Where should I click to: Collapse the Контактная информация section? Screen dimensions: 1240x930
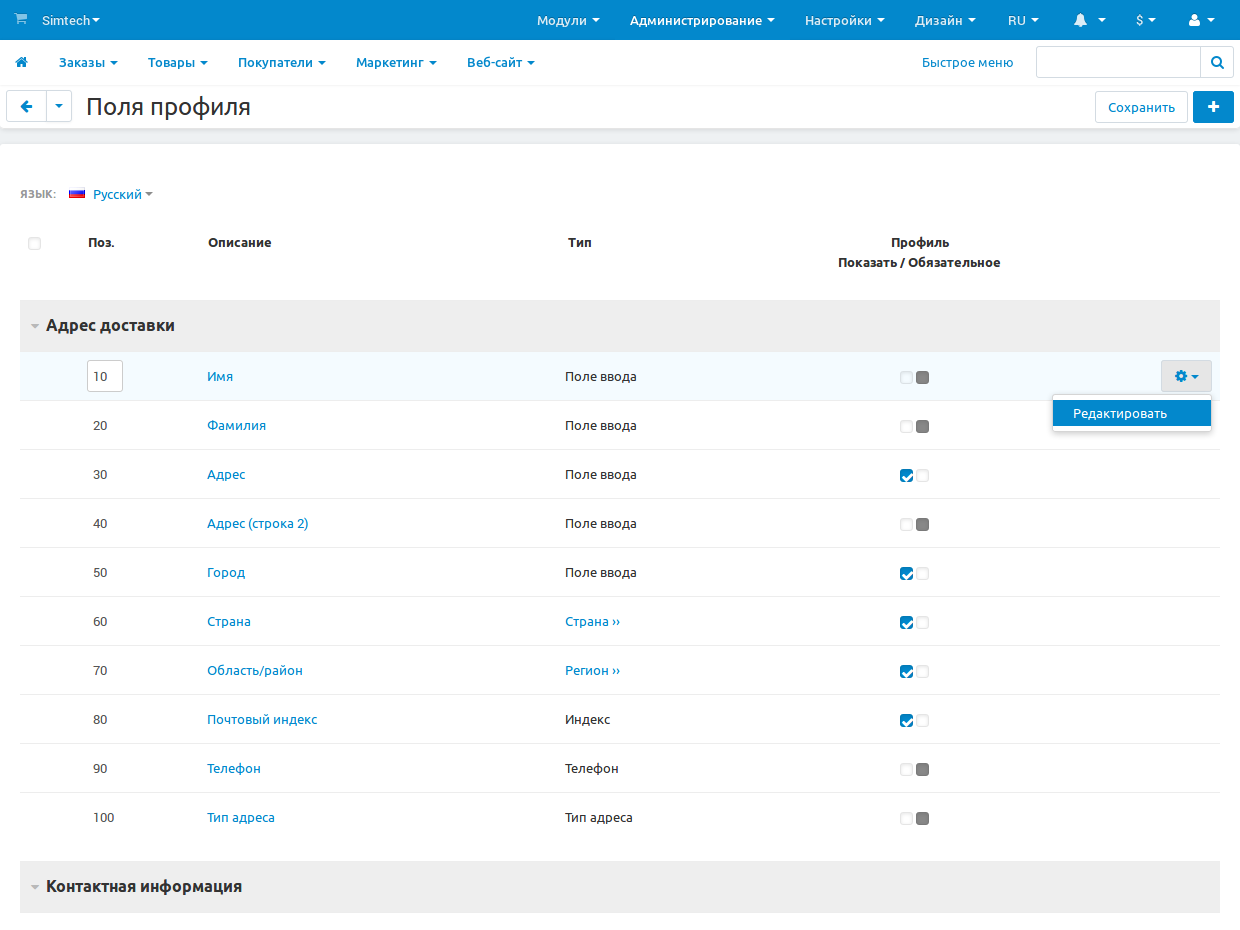(x=36, y=887)
